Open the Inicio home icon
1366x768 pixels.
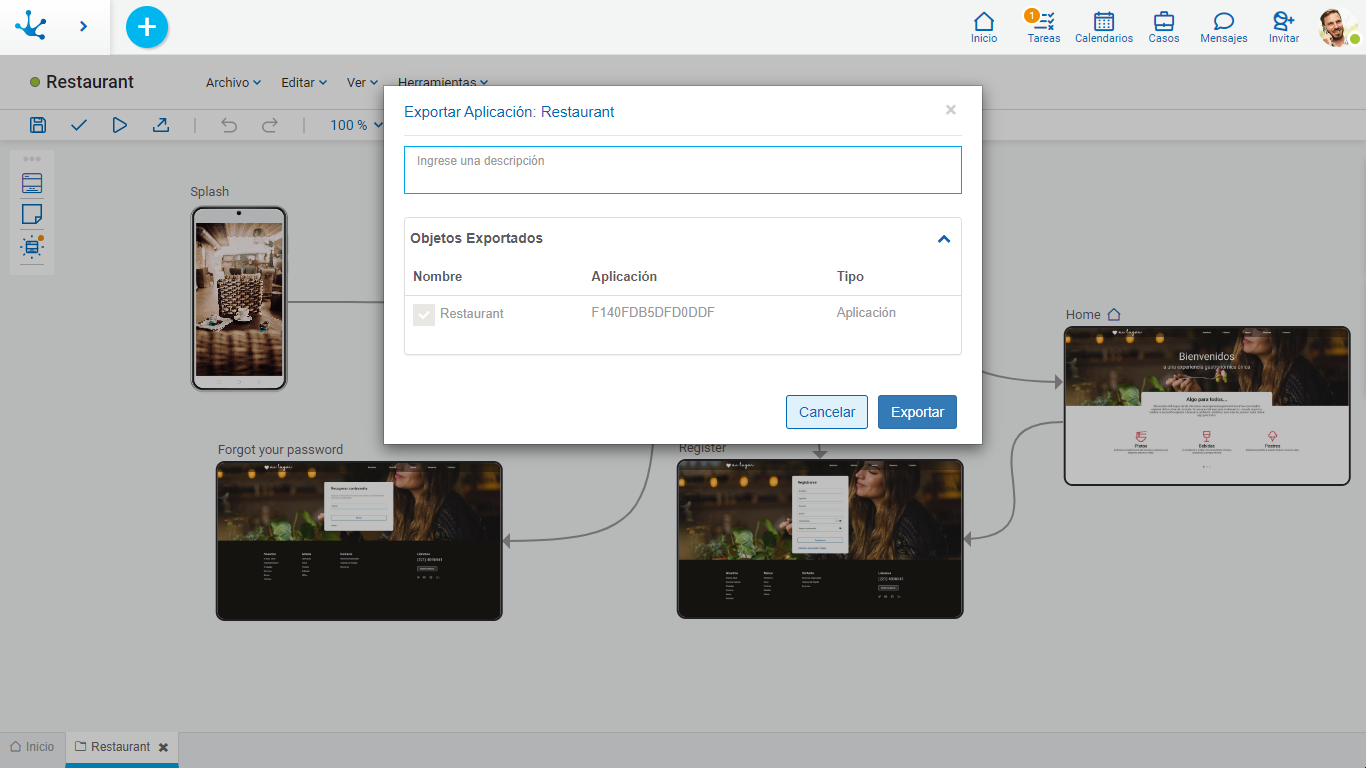tap(984, 26)
